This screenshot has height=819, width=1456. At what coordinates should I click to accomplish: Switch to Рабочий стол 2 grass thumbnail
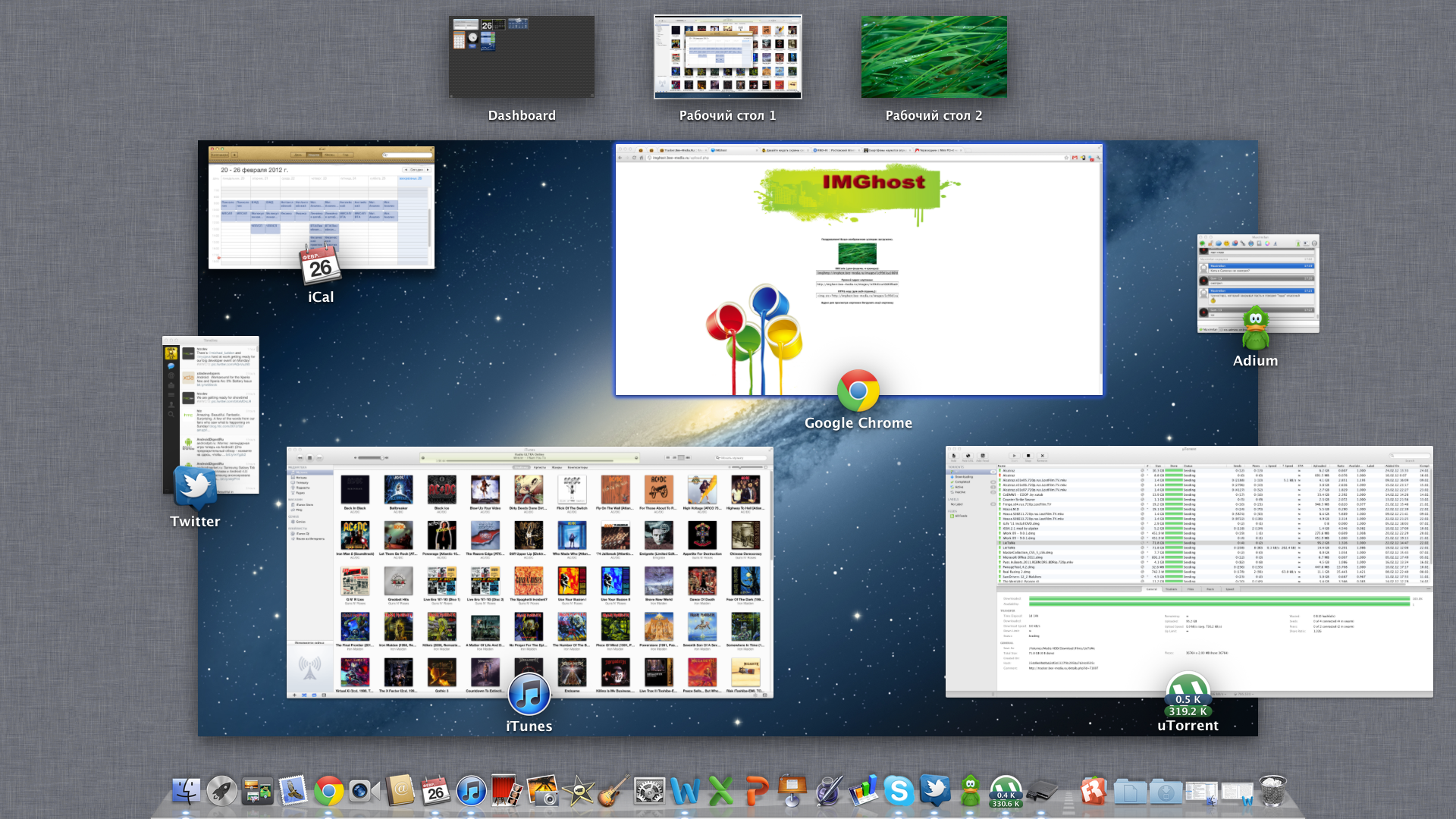[x=934, y=57]
